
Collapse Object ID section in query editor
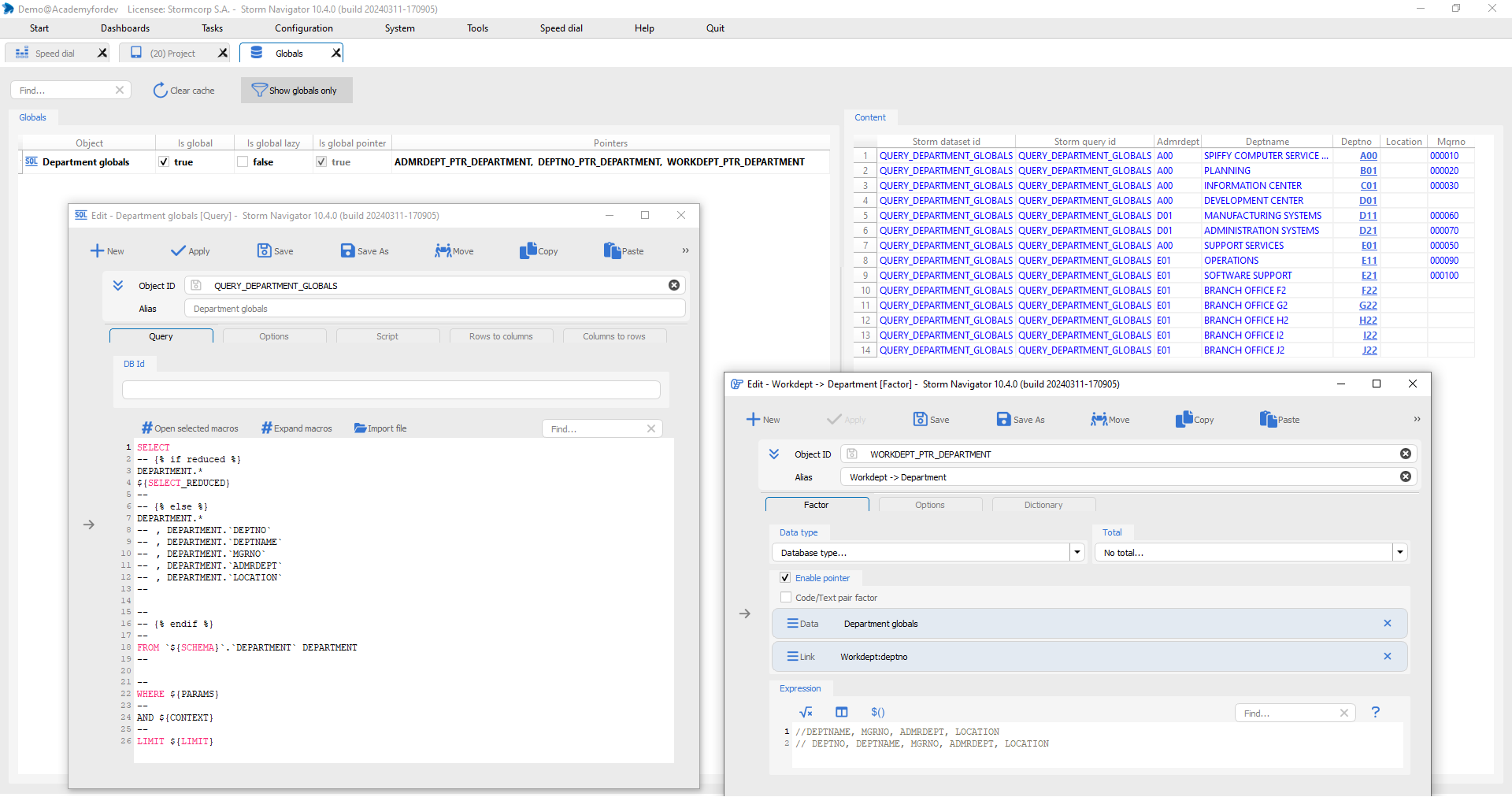pyautogui.click(x=118, y=285)
